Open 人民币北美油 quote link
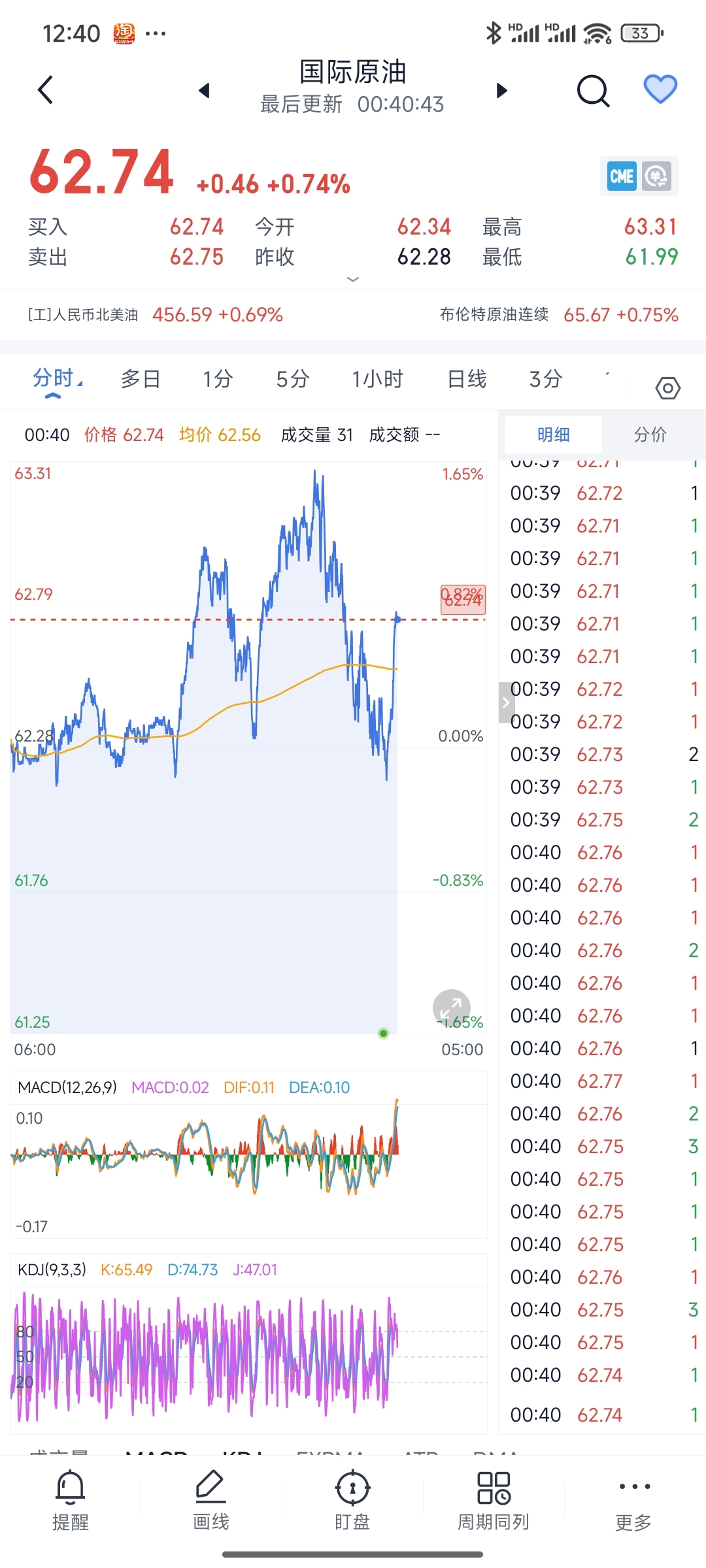Screen dimensions: 706x1568 [155, 315]
